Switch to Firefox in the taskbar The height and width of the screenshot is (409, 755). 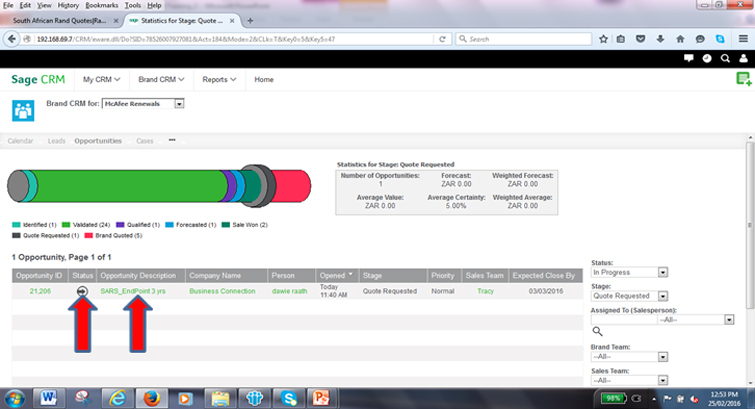(x=151, y=398)
